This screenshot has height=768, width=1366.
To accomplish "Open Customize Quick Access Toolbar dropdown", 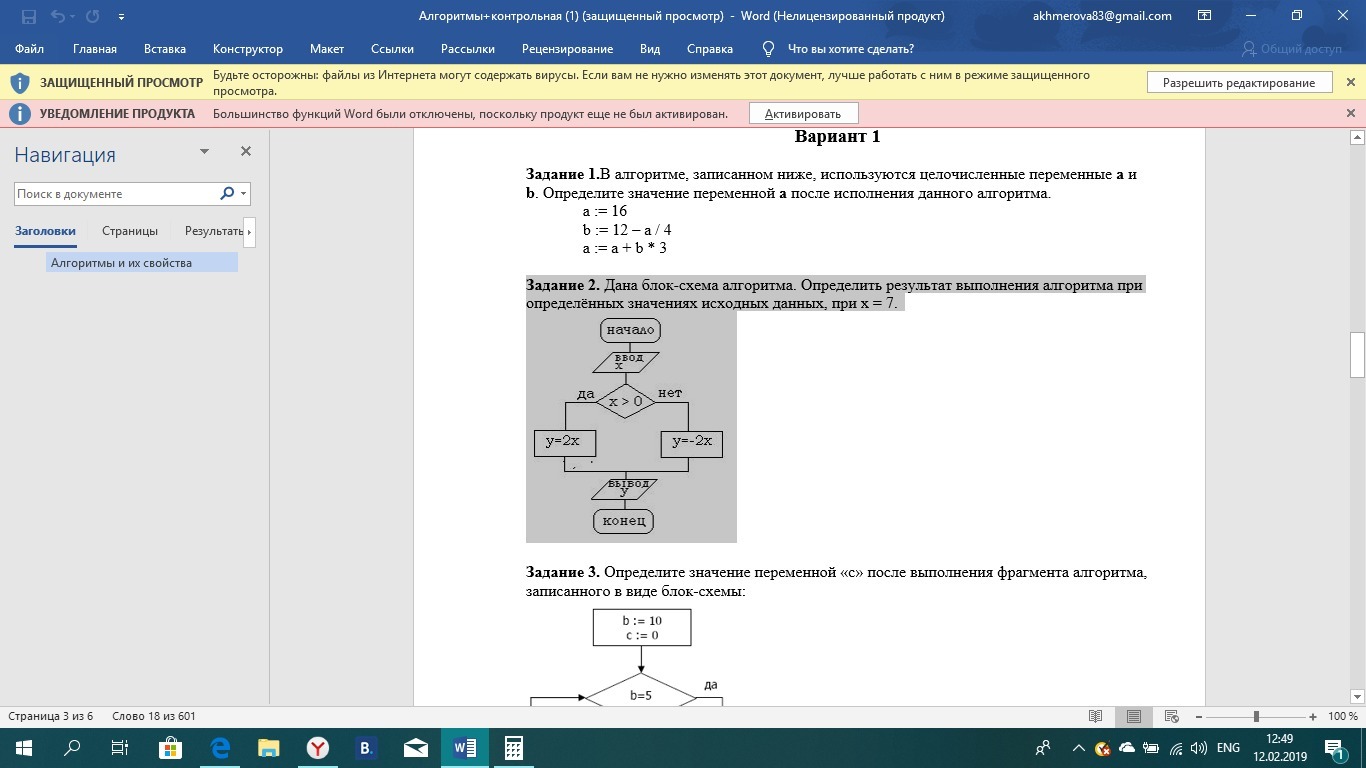I will click(x=121, y=17).
